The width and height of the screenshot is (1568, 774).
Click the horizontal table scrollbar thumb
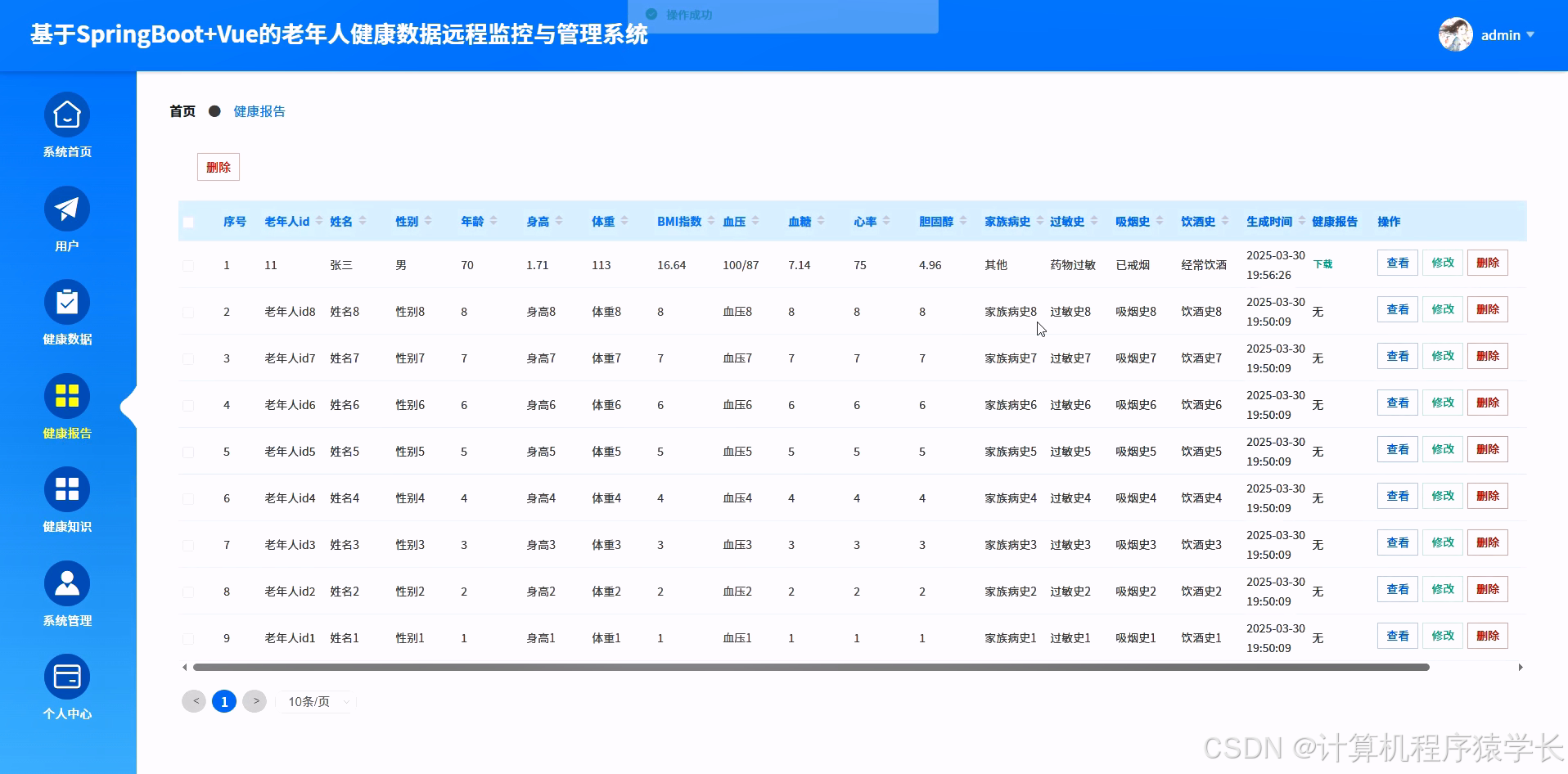(x=811, y=668)
